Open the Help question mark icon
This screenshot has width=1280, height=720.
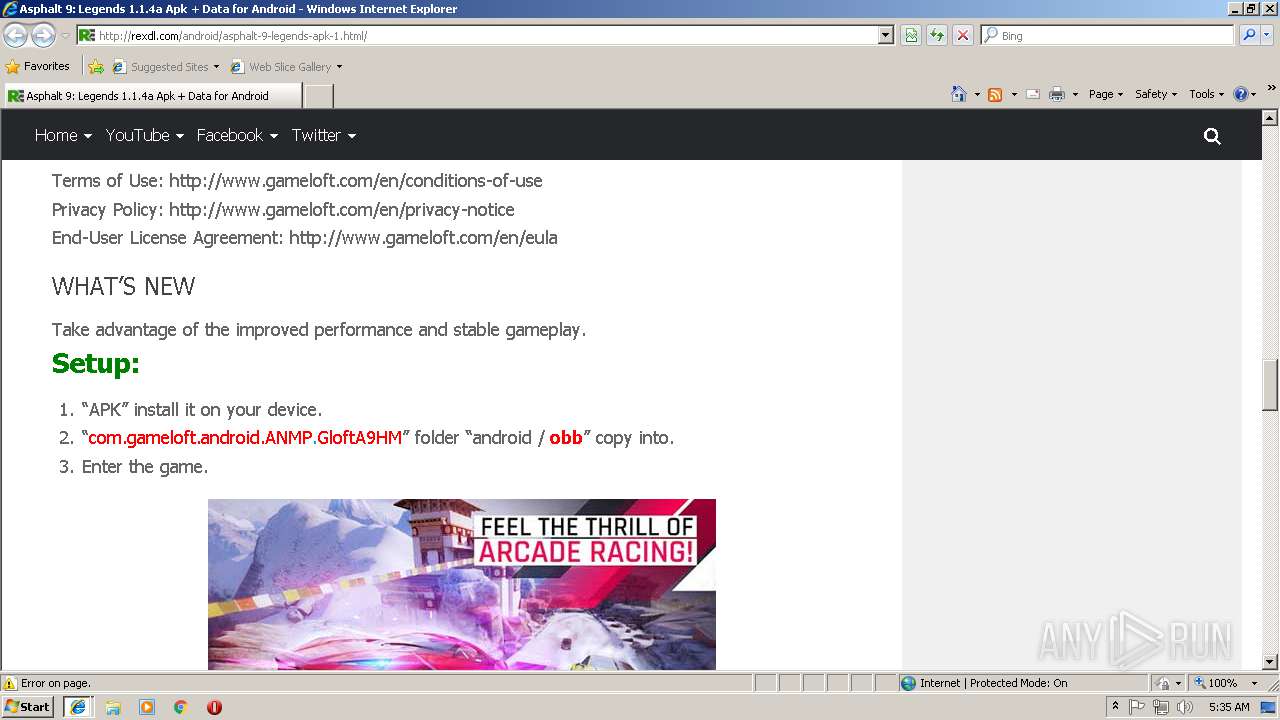coord(1241,94)
